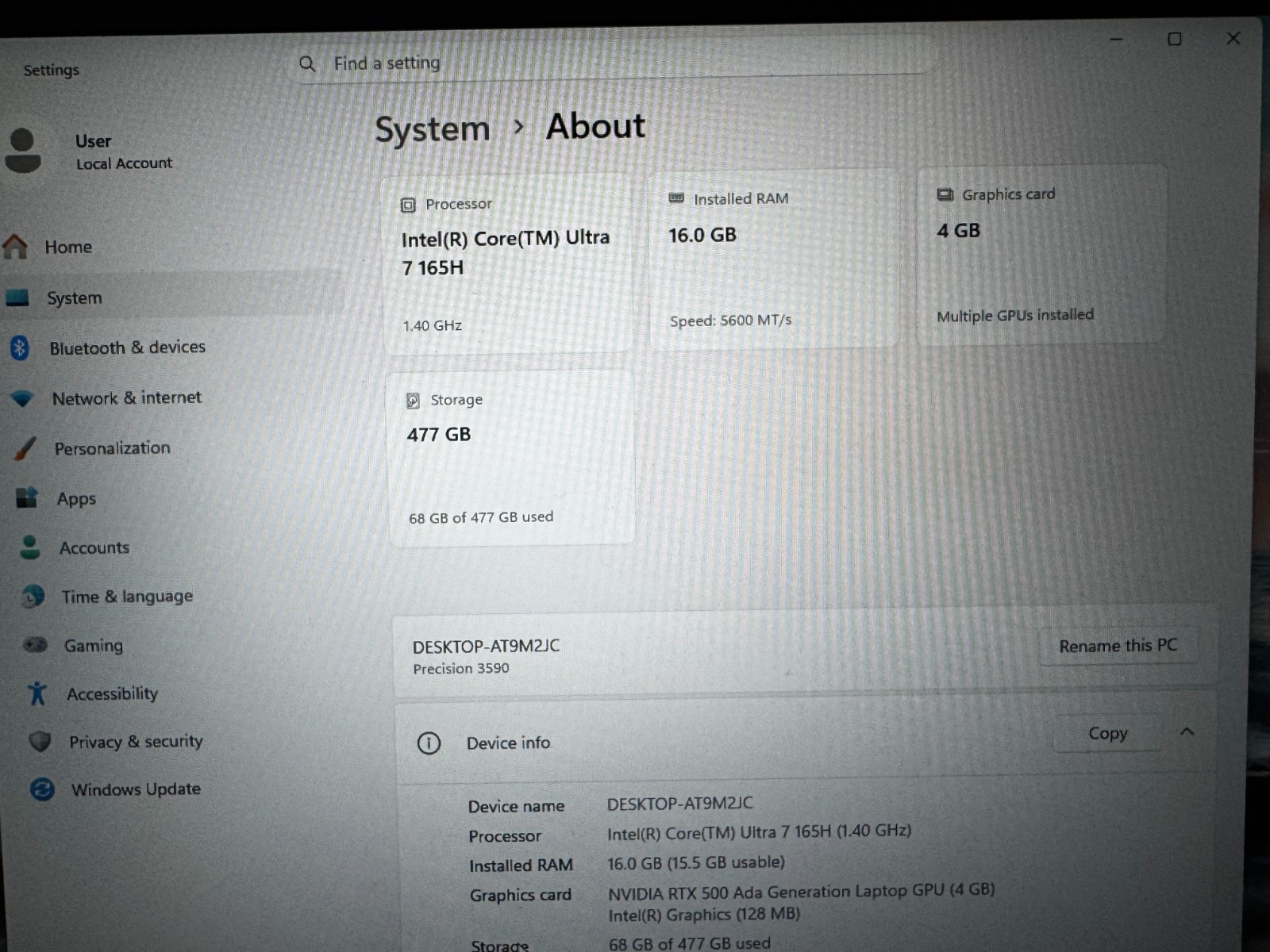Click the Processor chip icon

(x=408, y=205)
